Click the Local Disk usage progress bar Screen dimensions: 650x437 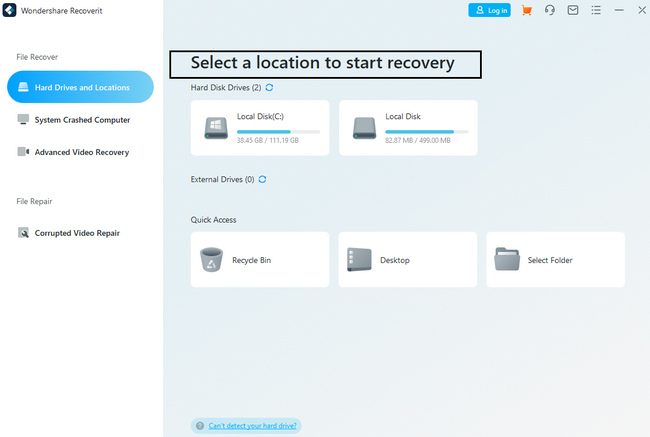click(427, 132)
